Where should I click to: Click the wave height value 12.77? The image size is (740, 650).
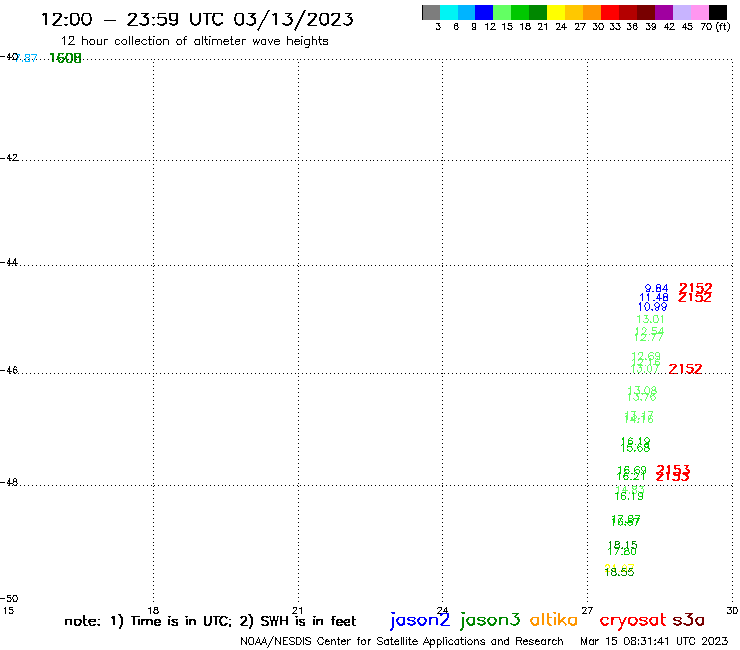[x=649, y=337]
